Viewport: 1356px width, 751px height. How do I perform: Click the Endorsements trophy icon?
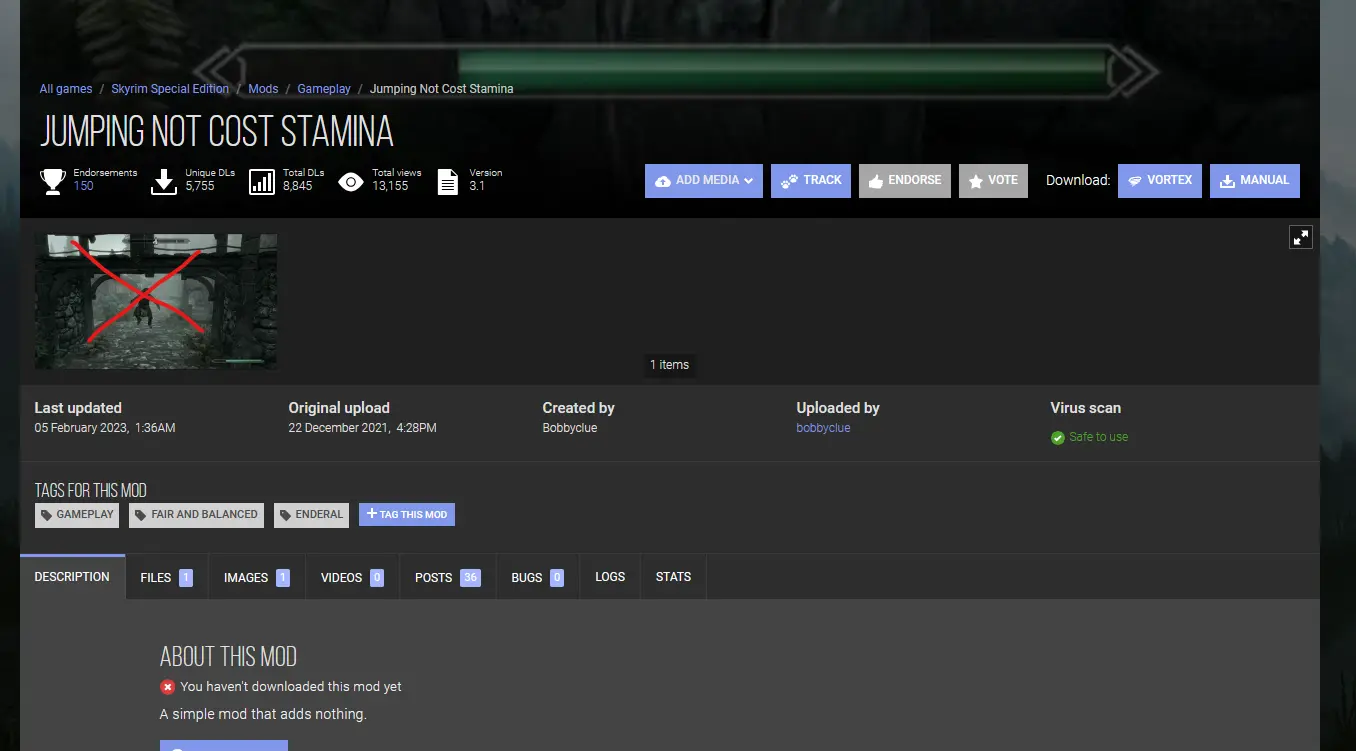pyautogui.click(x=53, y=181)
